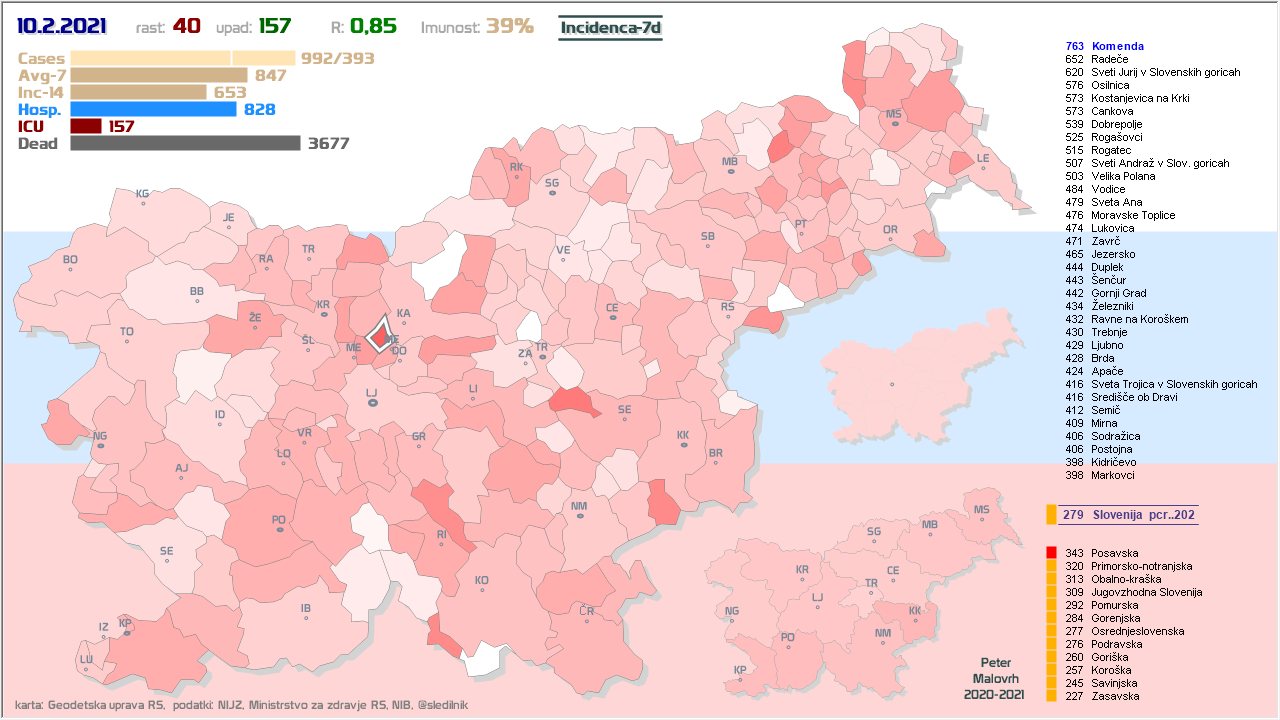Click the dark red ICU bar
1280x720 pixels.
tap(86, 126)
